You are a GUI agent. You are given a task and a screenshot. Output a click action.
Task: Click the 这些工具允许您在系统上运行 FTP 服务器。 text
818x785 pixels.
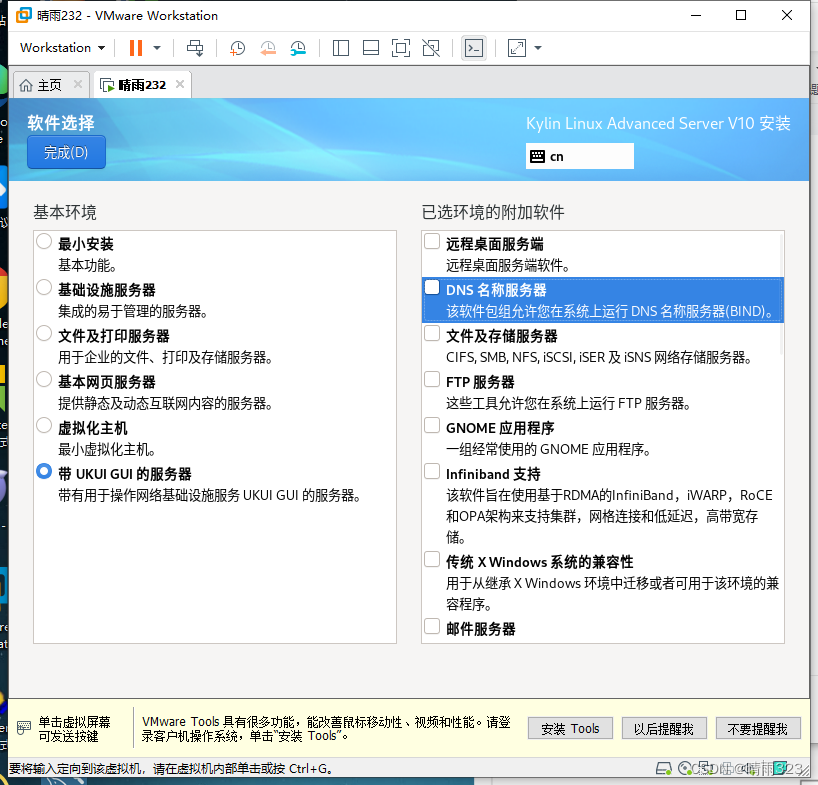point(569,403)
